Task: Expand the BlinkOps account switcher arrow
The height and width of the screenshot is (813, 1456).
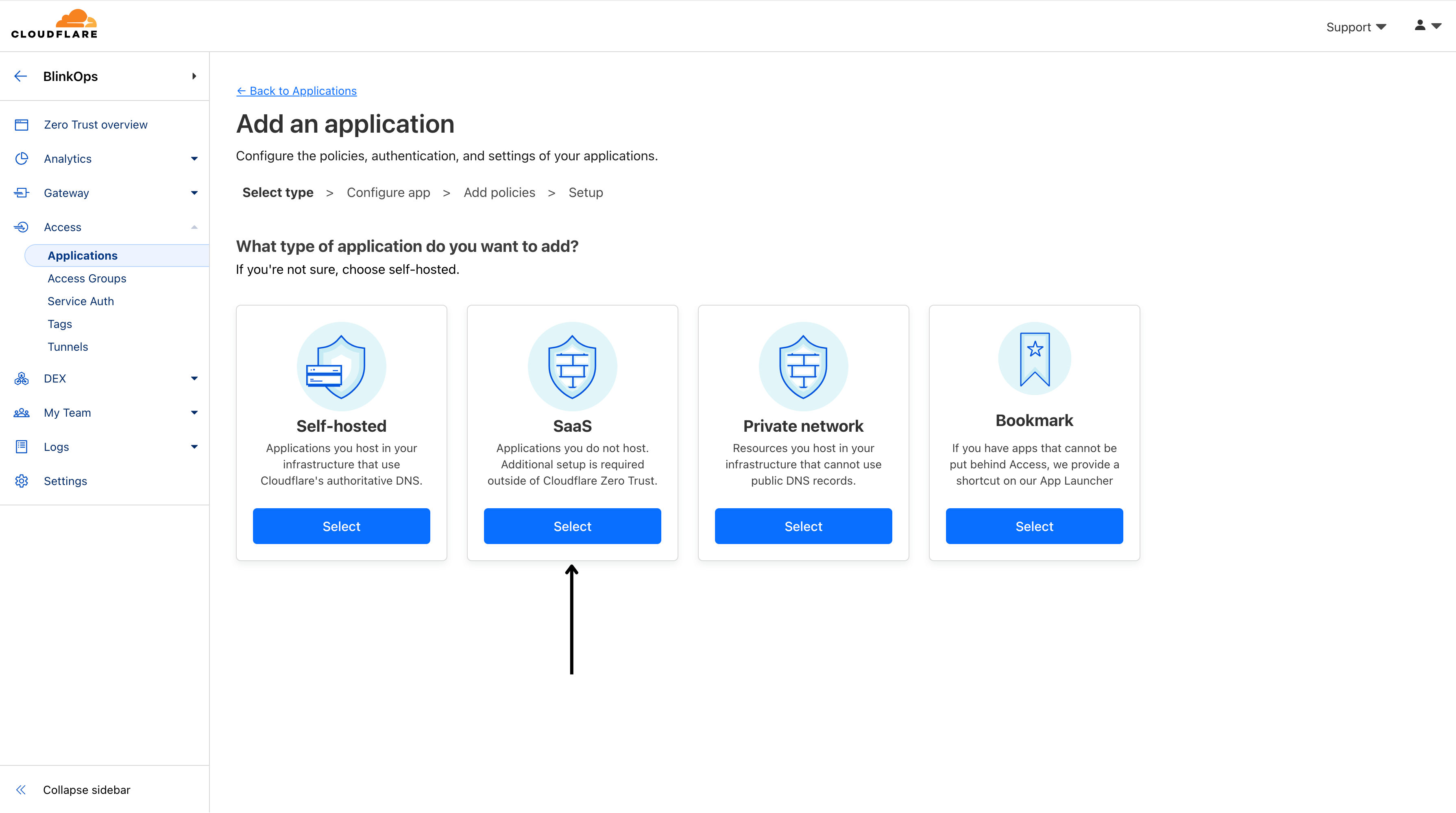Action: pos(194,76)
